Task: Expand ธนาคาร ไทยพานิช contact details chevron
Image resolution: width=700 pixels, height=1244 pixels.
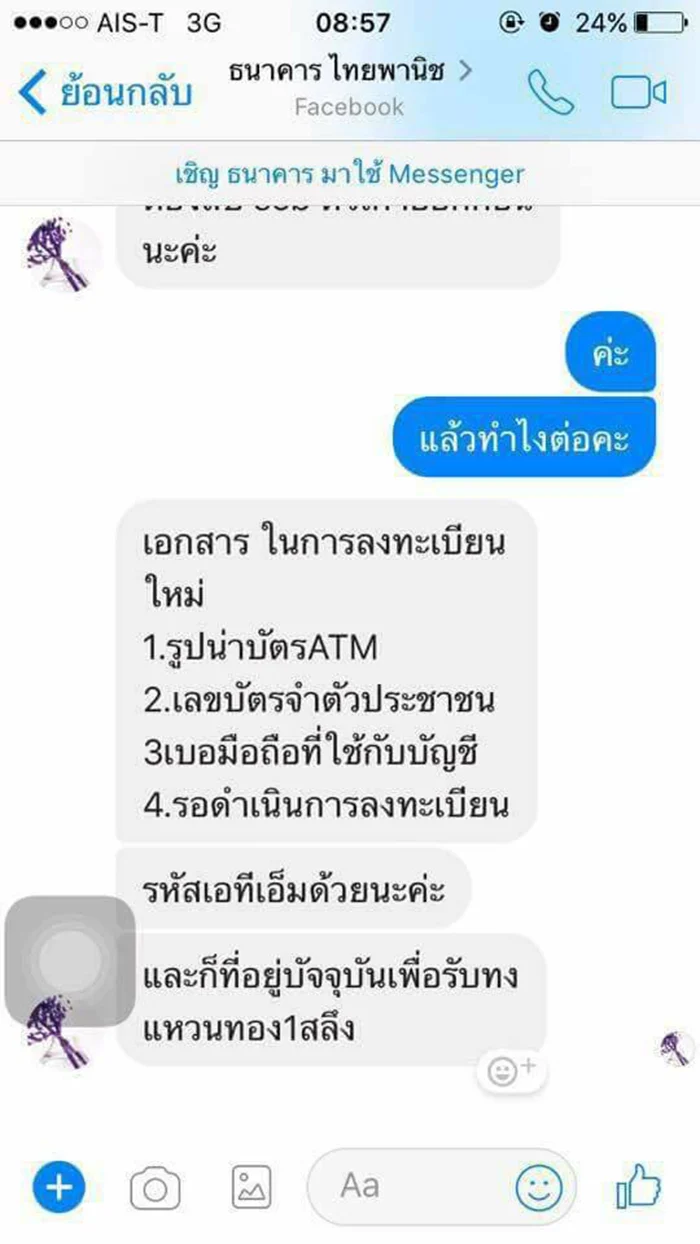Action: pos(465,70)
